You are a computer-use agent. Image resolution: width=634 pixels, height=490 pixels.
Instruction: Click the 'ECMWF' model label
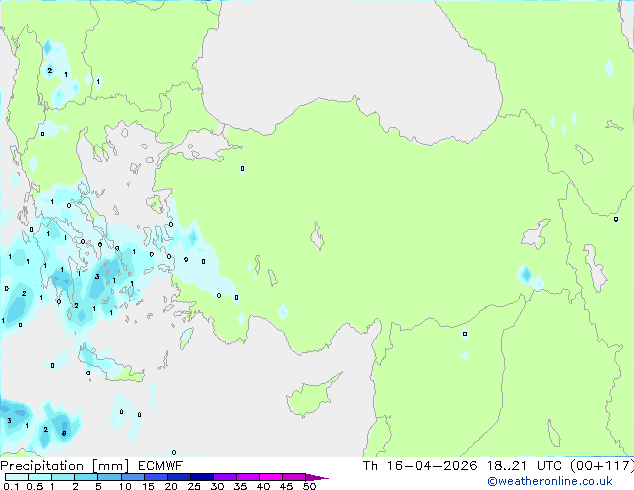tap(160, 466)
